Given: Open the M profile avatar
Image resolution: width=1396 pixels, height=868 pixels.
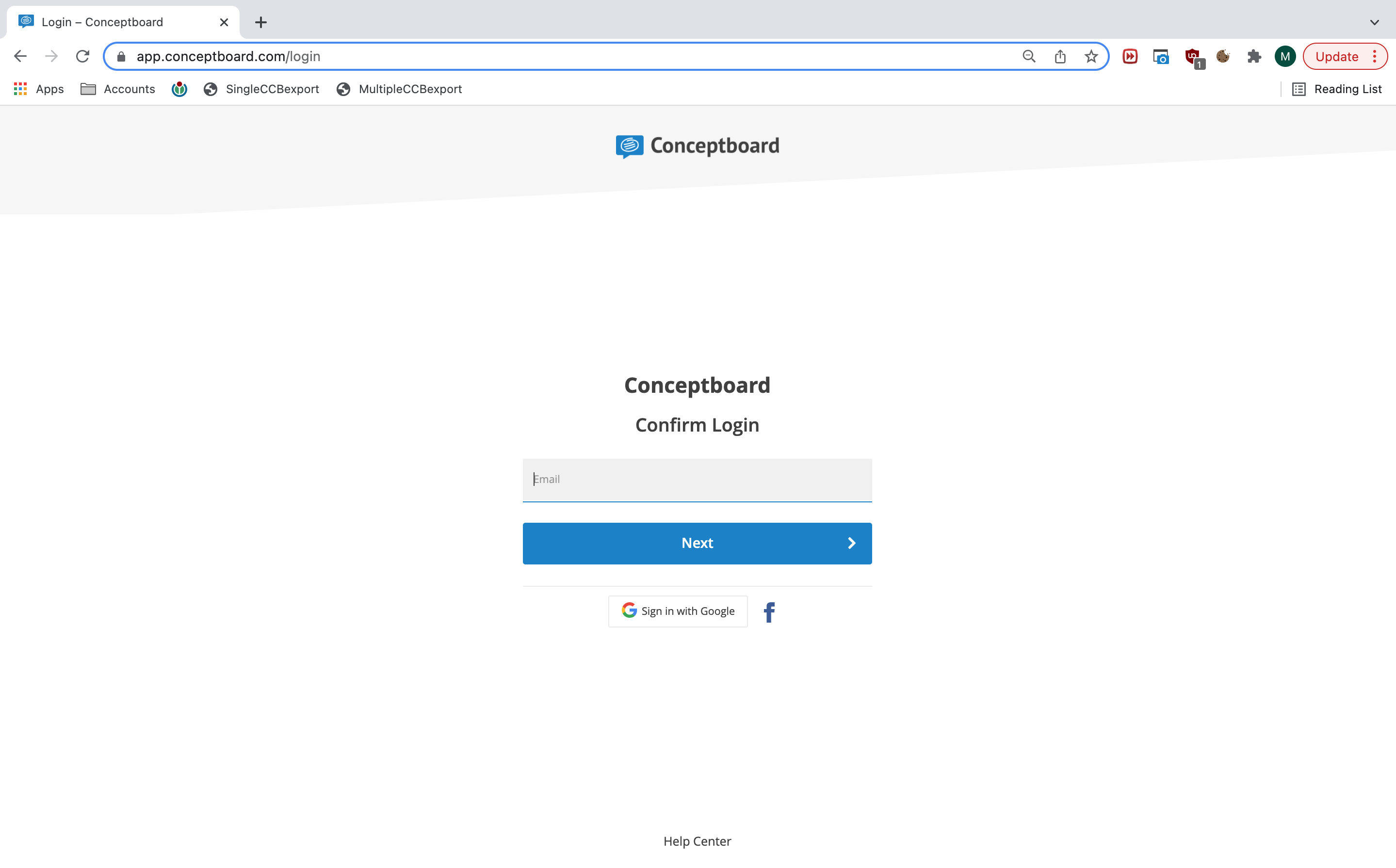Looking at the screenshot, I should (x=1285, y=56).
